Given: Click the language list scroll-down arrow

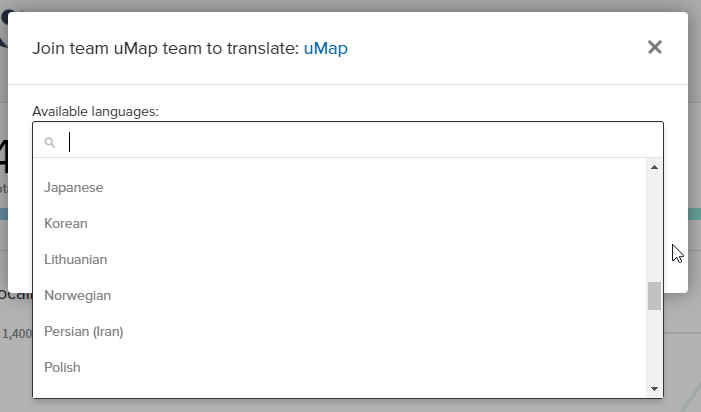Looking at the screenshot, I should (654, 388).
